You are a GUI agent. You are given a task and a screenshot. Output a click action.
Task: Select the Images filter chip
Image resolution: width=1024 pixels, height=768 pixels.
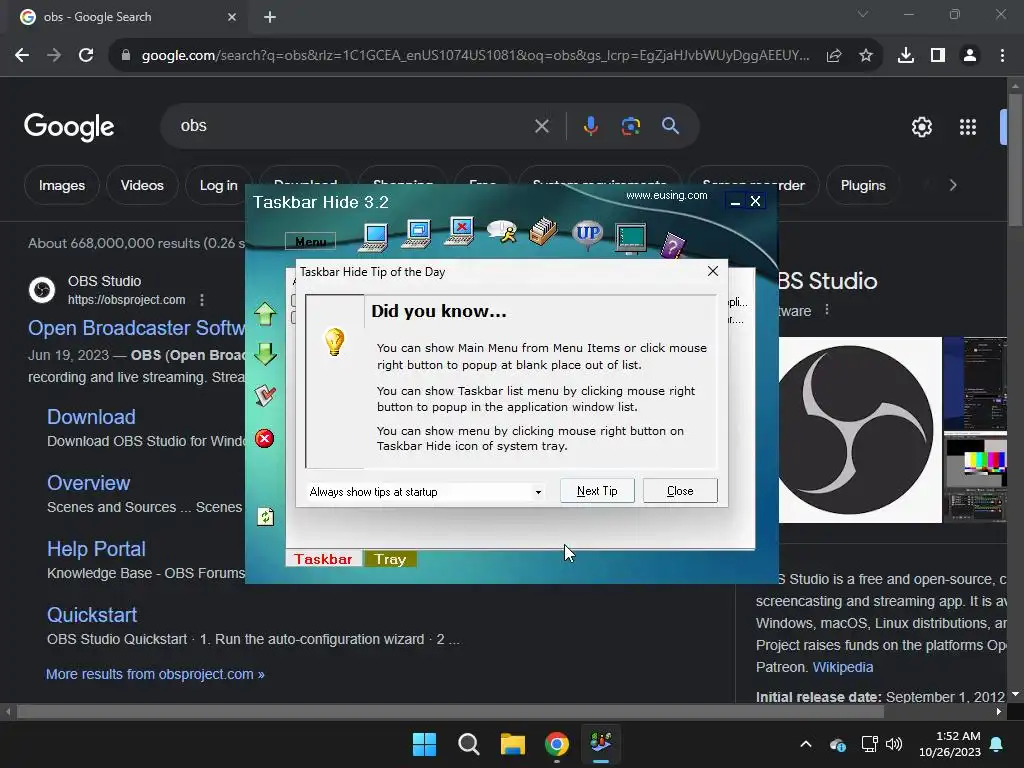[62, 185]
